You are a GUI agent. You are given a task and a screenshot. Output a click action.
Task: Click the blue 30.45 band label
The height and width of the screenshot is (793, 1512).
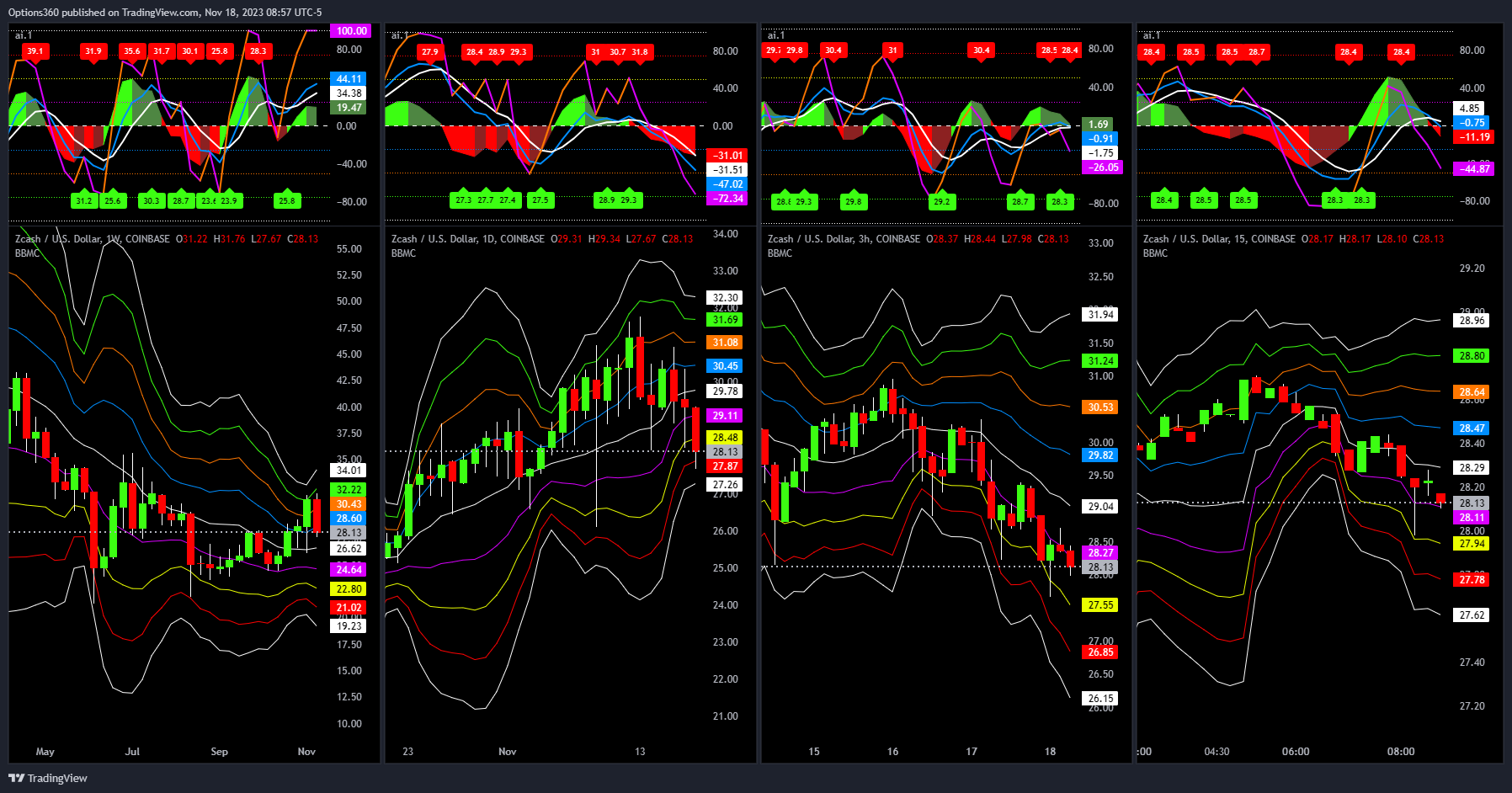click(725, 366)
